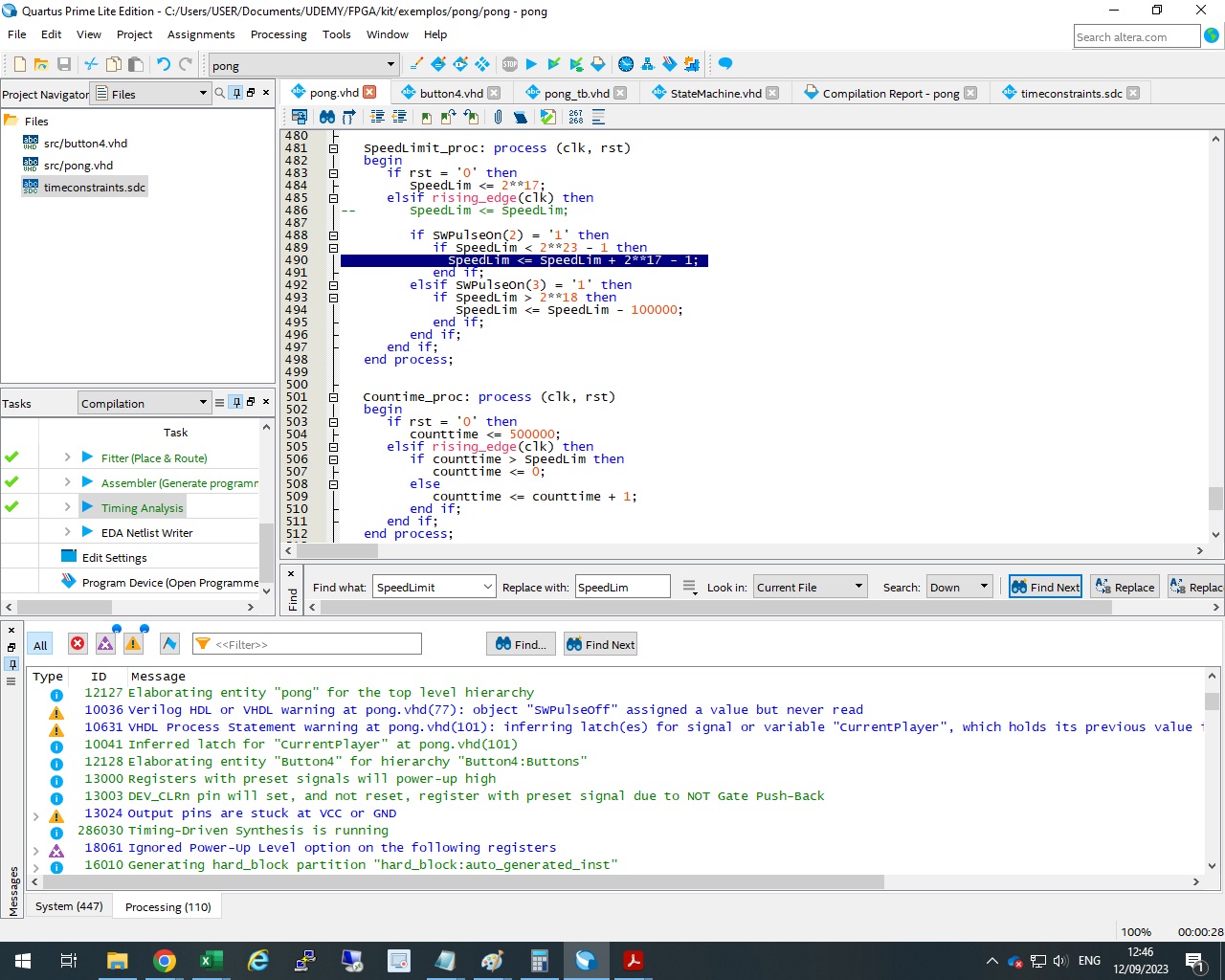Click the binoculars Find icon in editor toolbar
This screenshot has height=980, width=1225.
click(327, 117)
